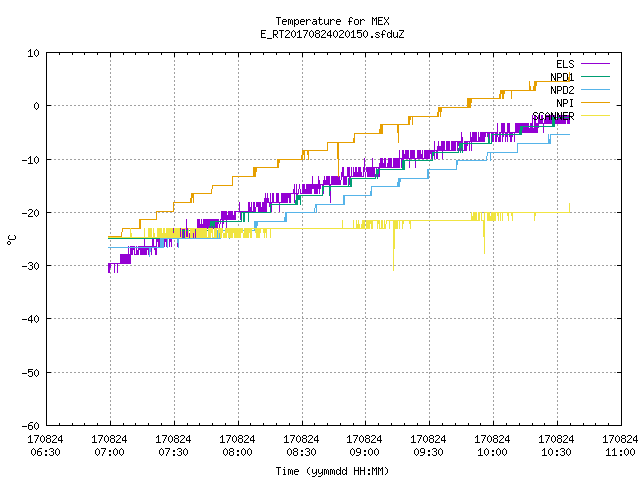This screenshot has height=480, width=640.
Task: Click the x-axis tick label 09:00
Action: pos(364,452)
